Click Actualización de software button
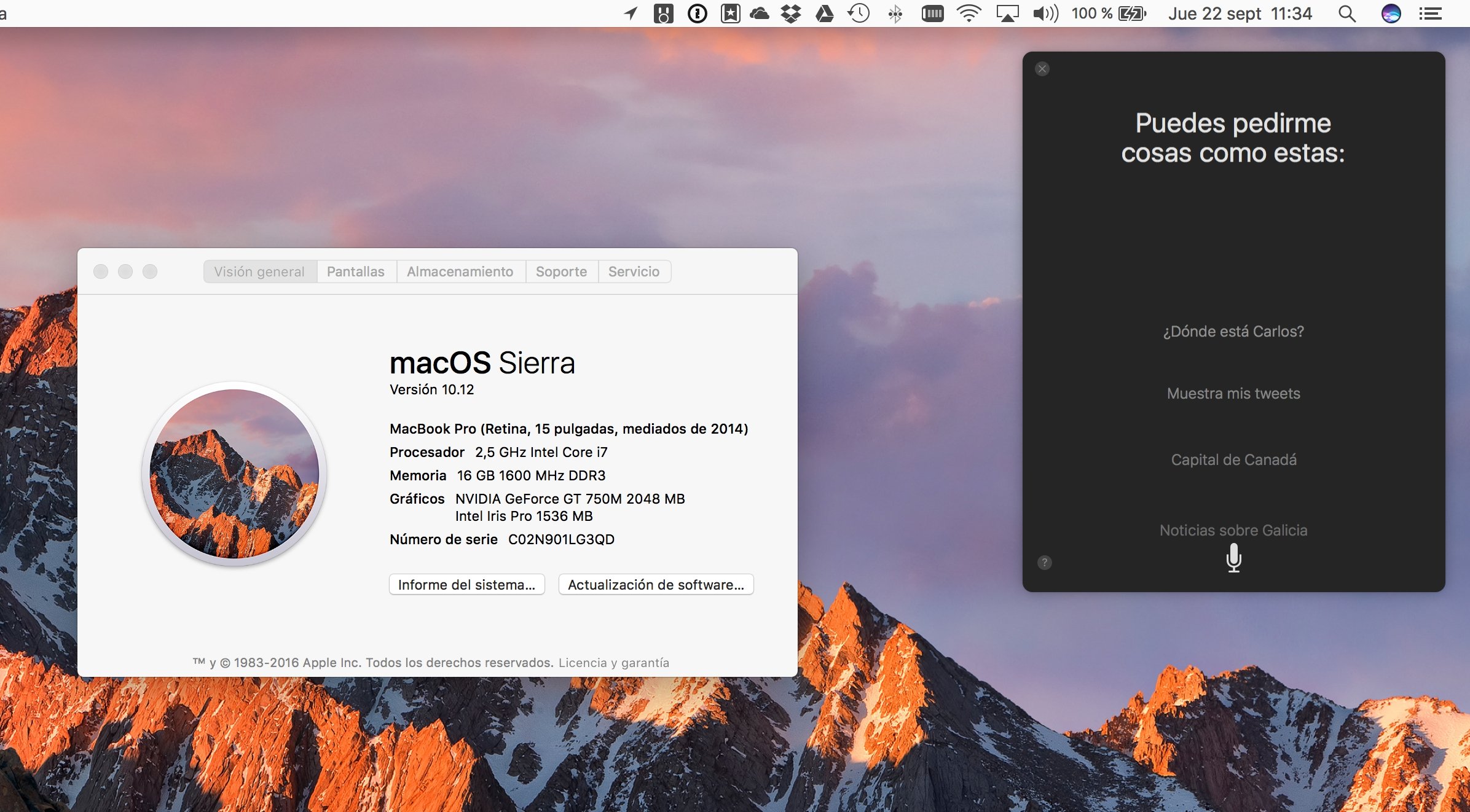 coord(656,585)
